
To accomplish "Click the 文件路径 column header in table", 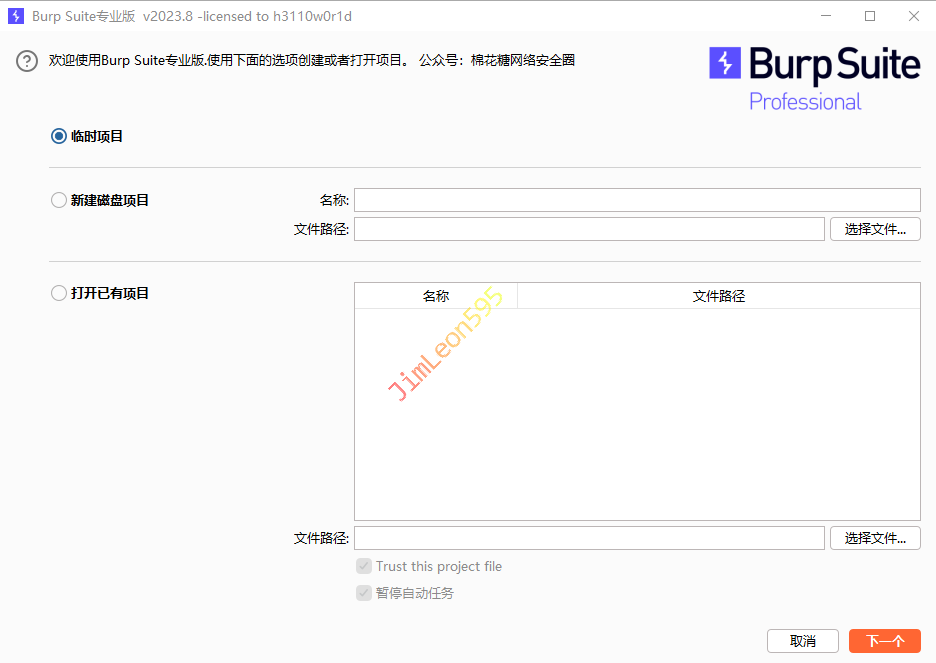I will pyautogui.click(x=718, y=296).
